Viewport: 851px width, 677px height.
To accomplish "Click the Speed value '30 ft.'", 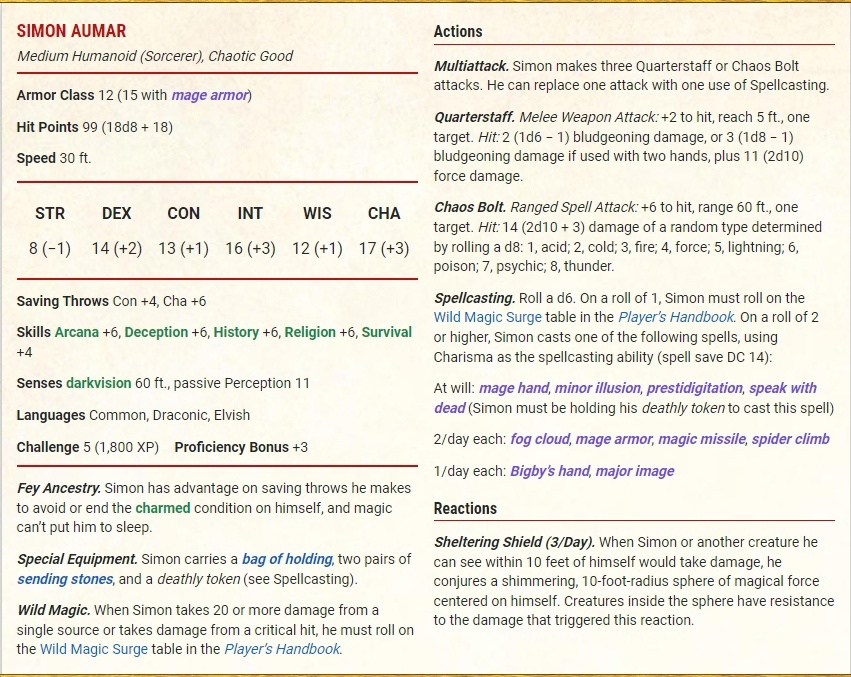I will pos(75,159).
